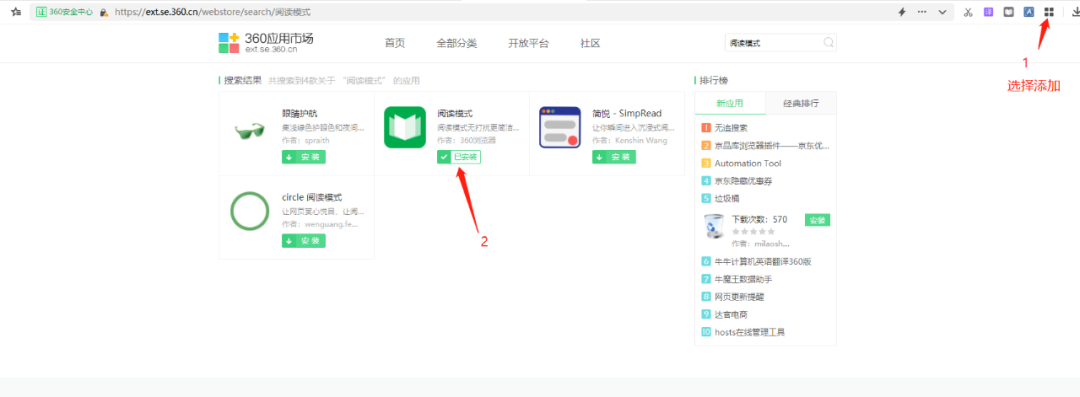Click the recycle bin app icon
This screenshot has height=397, width=1080.
tap(714, 227)
